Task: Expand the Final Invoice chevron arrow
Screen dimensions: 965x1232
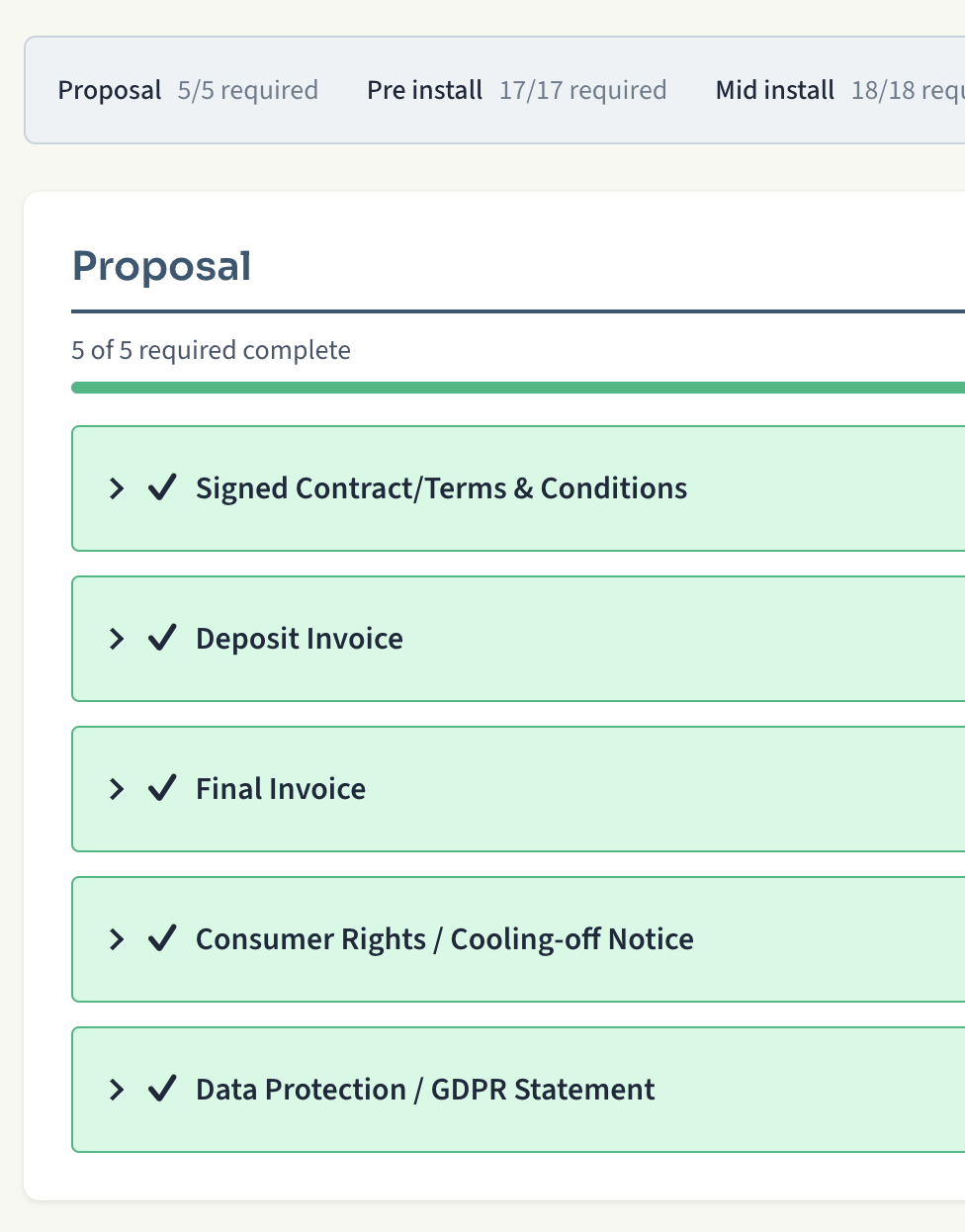Action: [117, 789]
